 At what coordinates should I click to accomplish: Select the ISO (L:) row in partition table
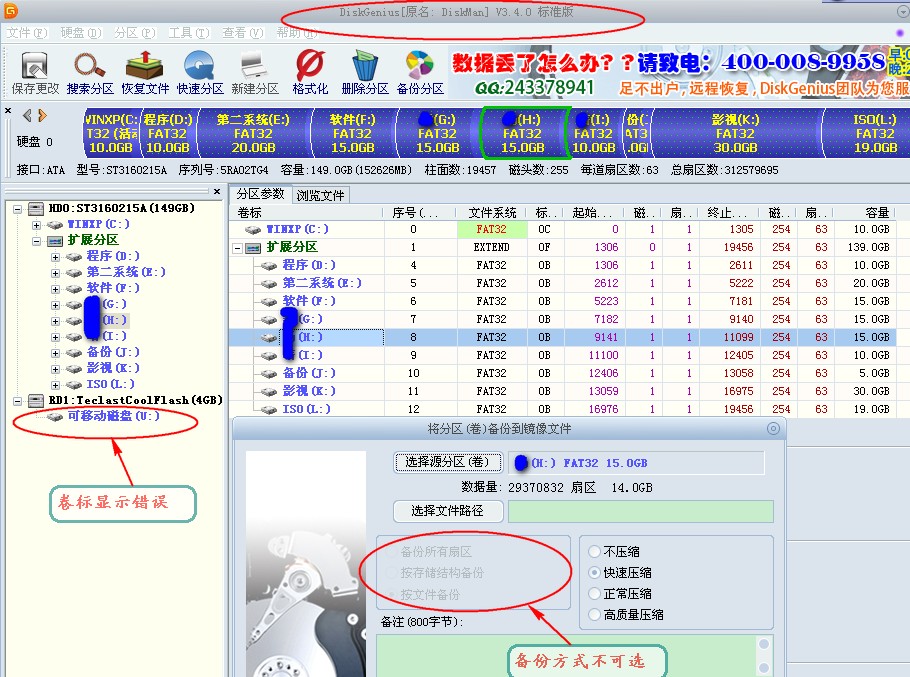(562, 409)
